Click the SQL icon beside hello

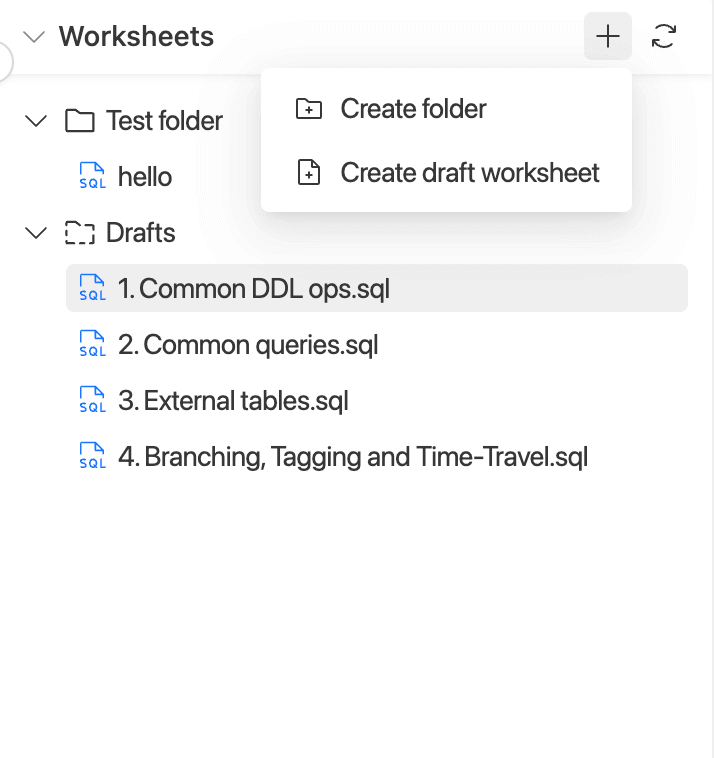pyautogui.click(x=92, y=176)
